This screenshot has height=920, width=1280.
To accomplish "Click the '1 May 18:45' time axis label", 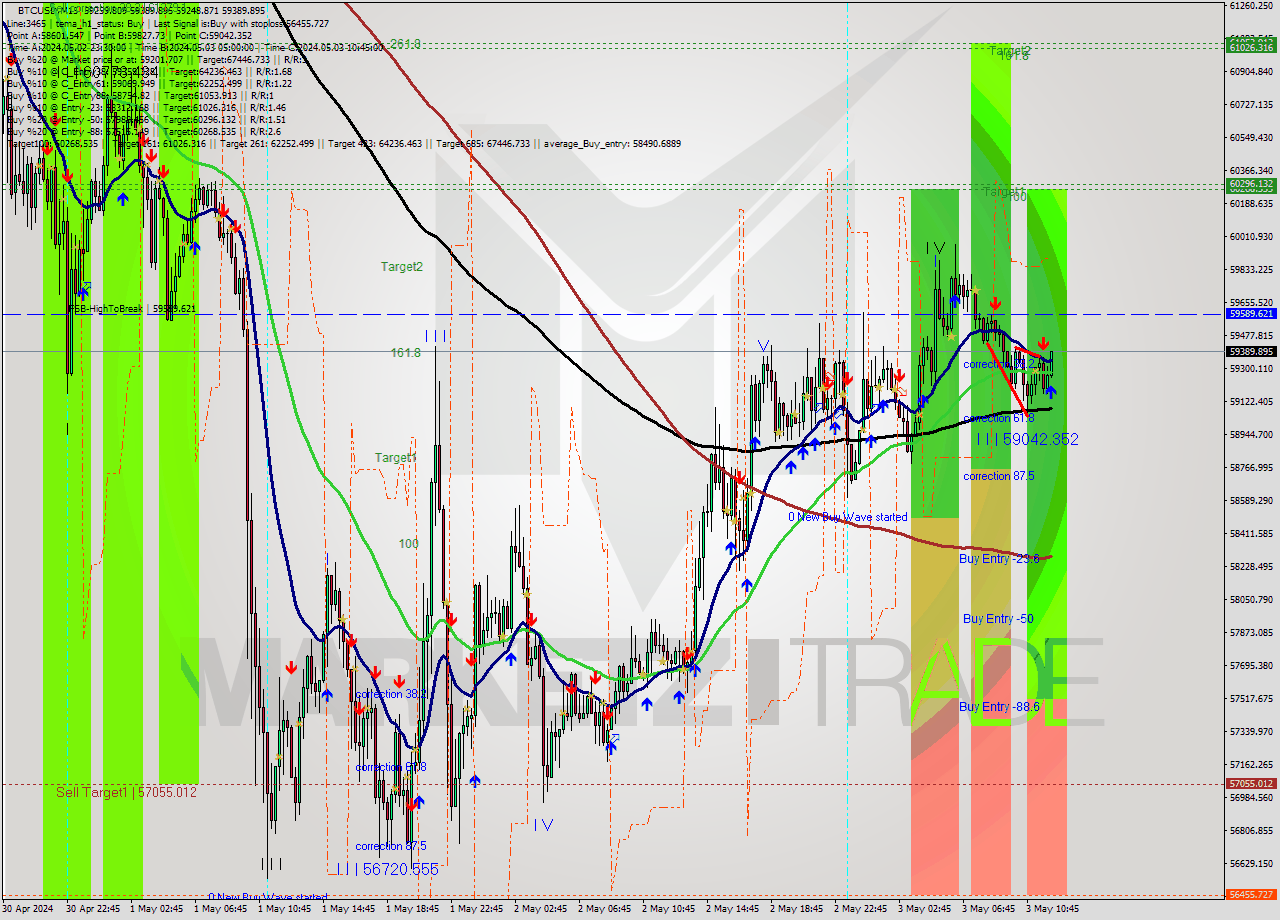I will (x=413, y=909).
